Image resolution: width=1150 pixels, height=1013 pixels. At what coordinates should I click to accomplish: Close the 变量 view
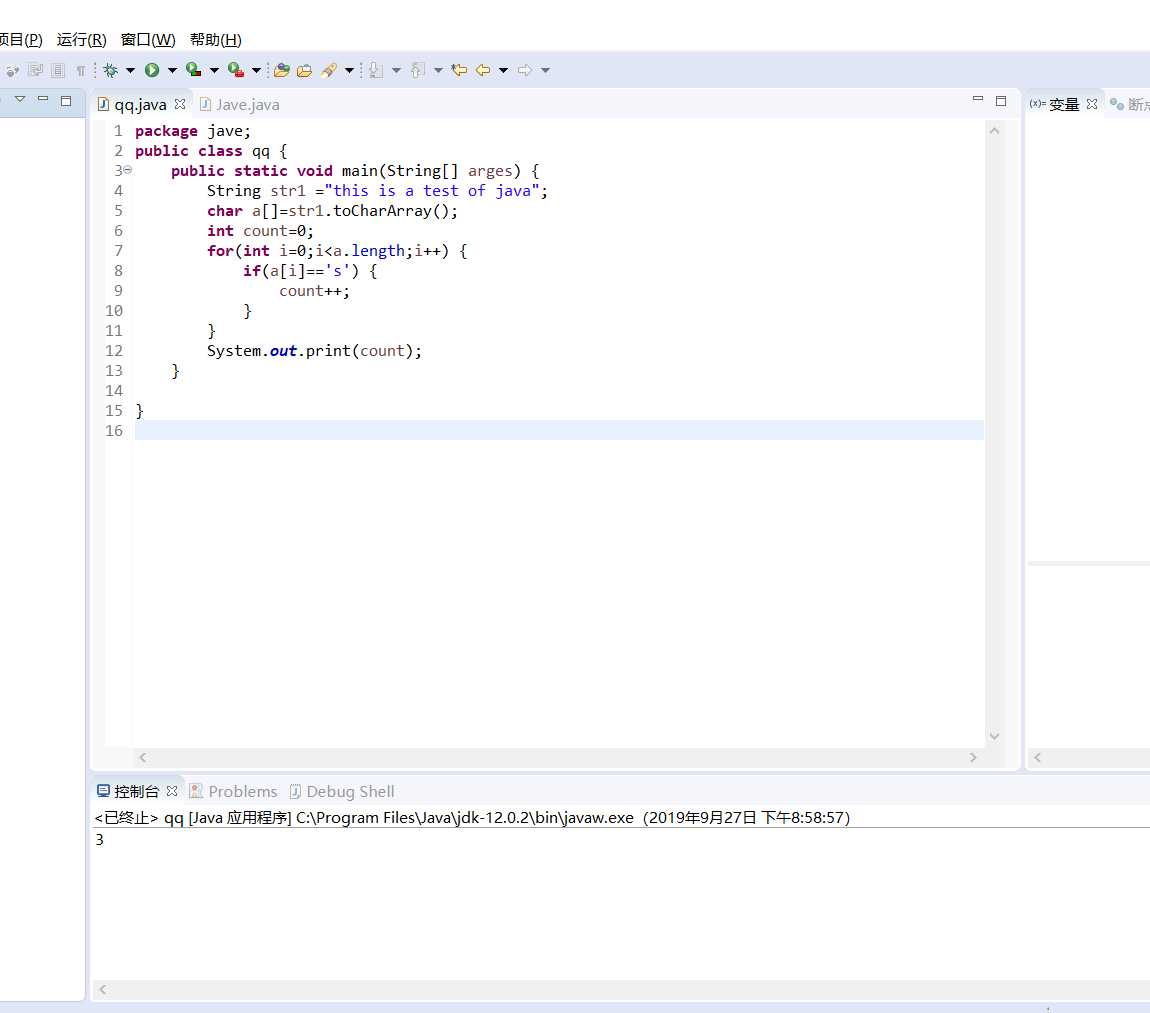click(1092, 104)
